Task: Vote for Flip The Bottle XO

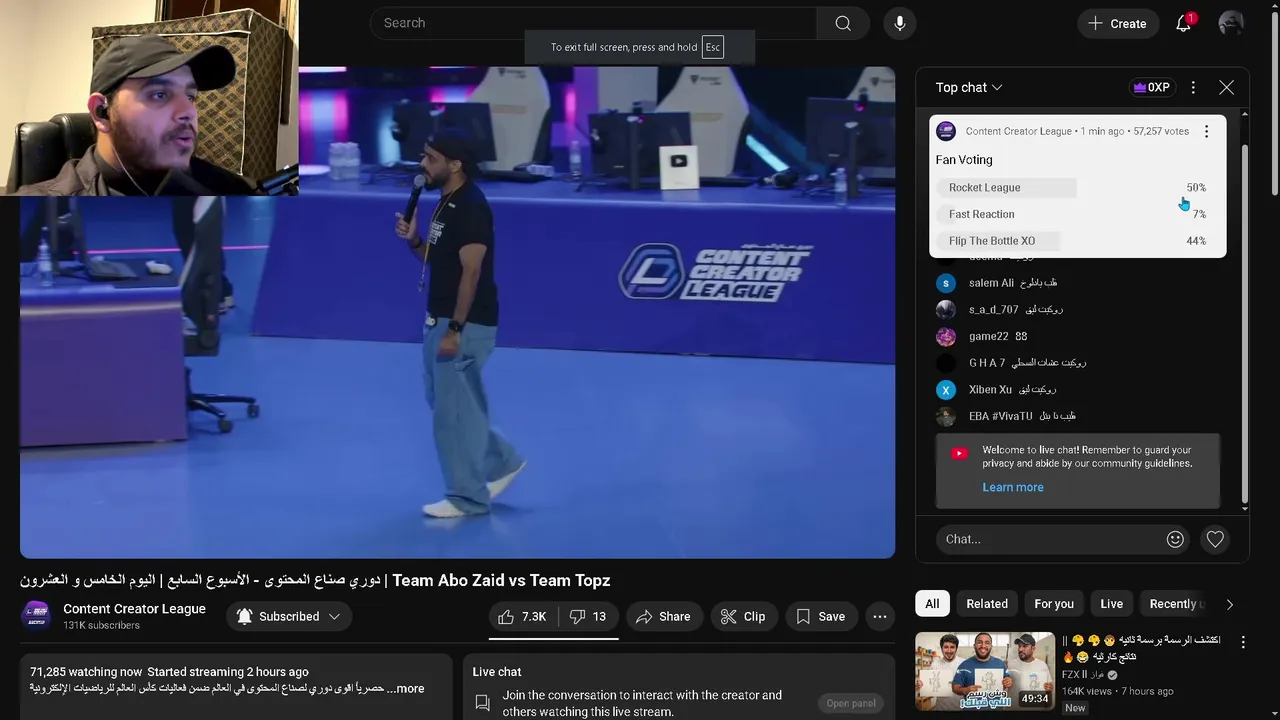Action: pyautogui.click(x=1077, y=241)
